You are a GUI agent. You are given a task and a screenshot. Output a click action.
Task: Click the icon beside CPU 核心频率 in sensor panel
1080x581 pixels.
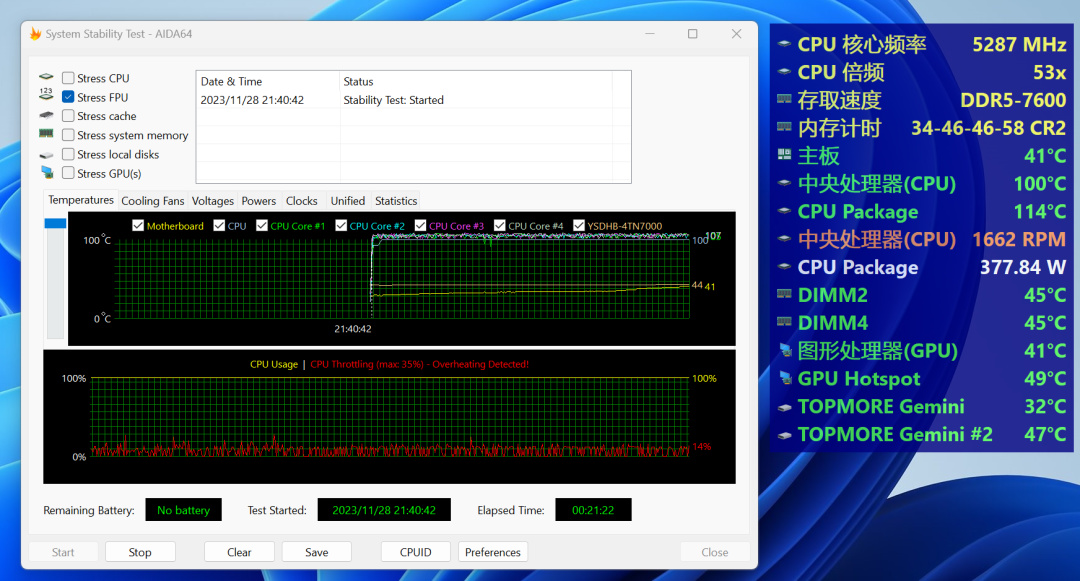pos(784,43)
